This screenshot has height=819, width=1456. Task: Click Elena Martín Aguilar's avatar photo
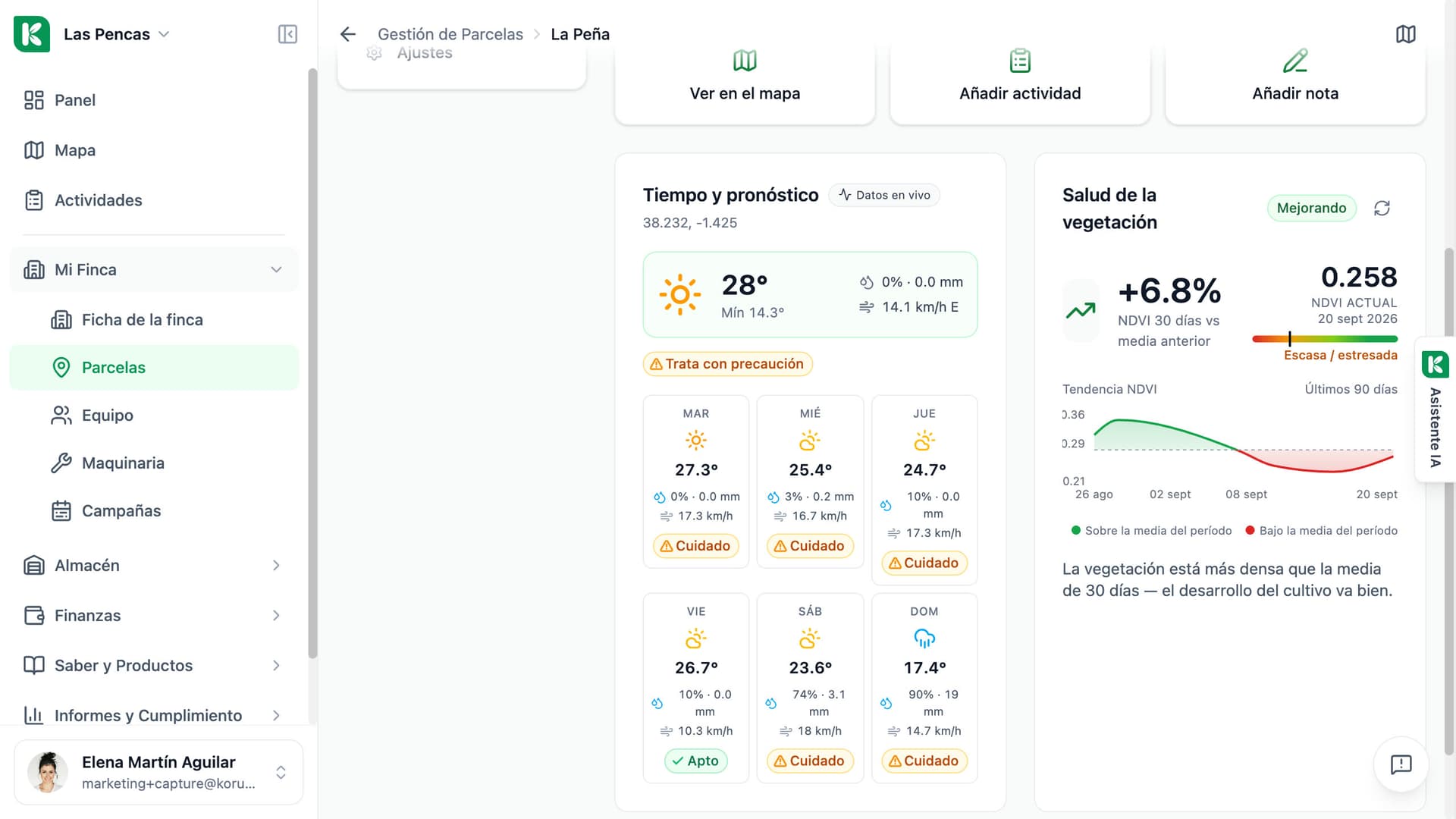(x=48, y=772)
